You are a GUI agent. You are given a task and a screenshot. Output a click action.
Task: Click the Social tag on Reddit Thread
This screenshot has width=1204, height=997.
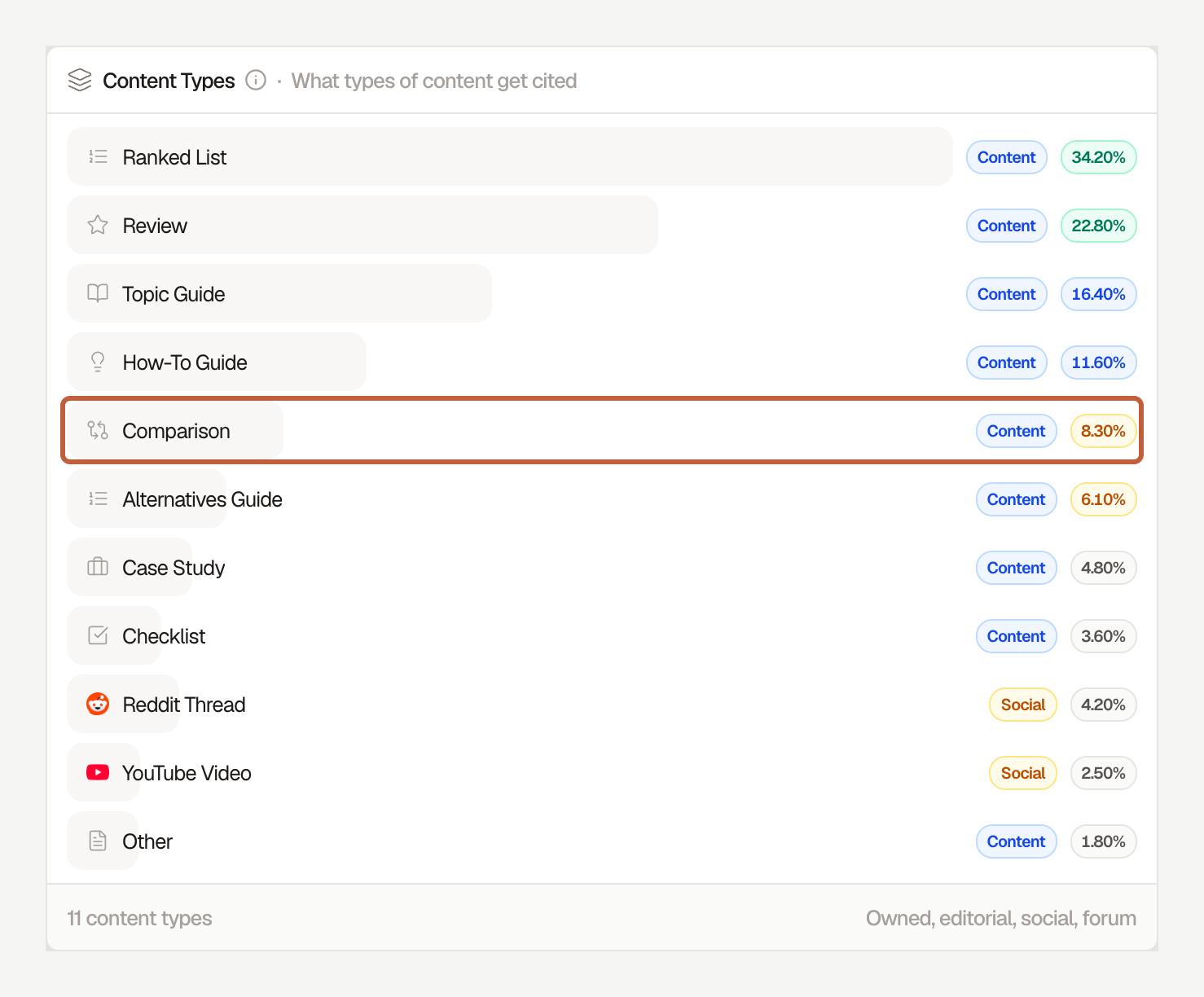(x=1023, y=705)
